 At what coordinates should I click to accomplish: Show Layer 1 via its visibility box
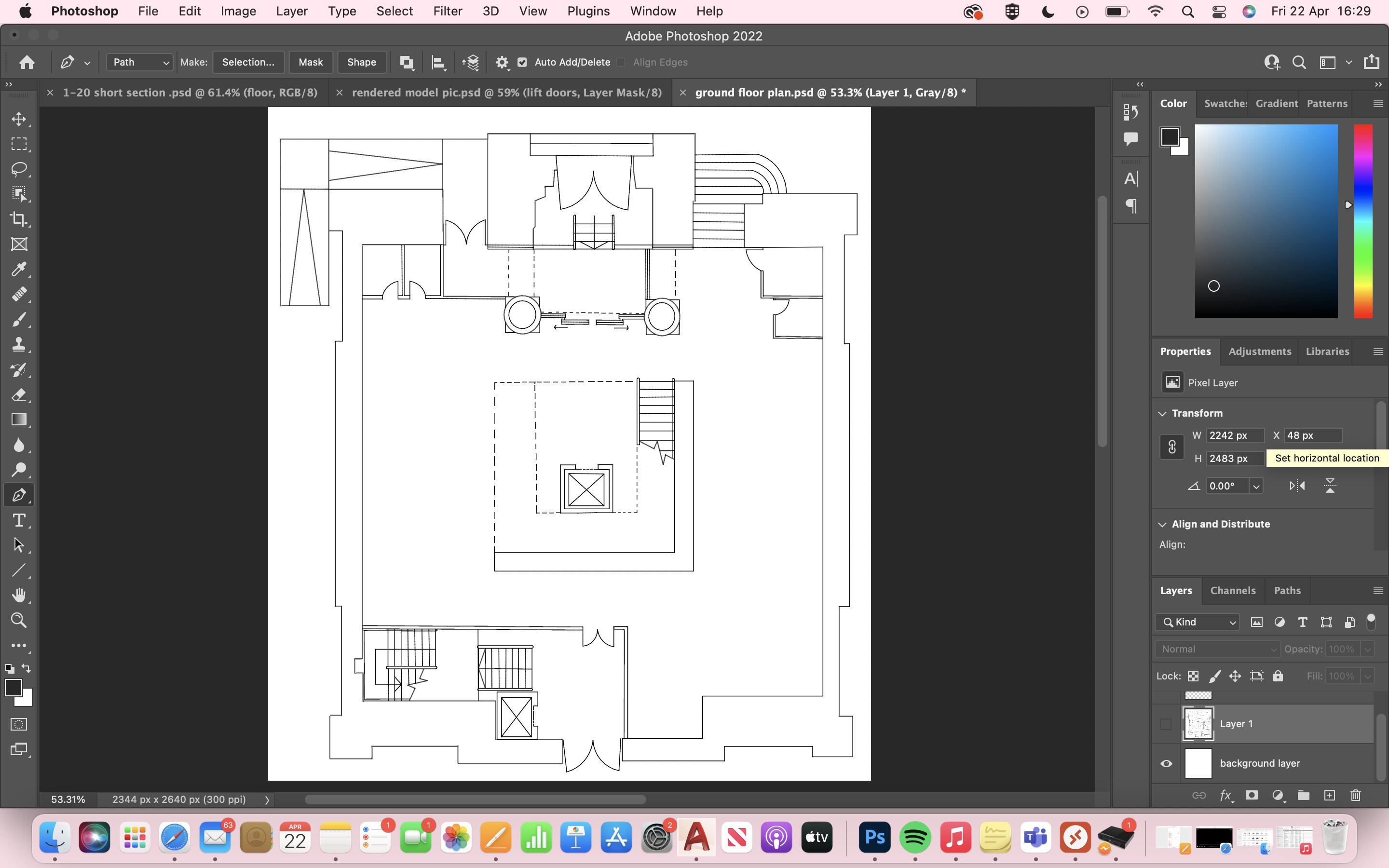[x=1166, y=724]
